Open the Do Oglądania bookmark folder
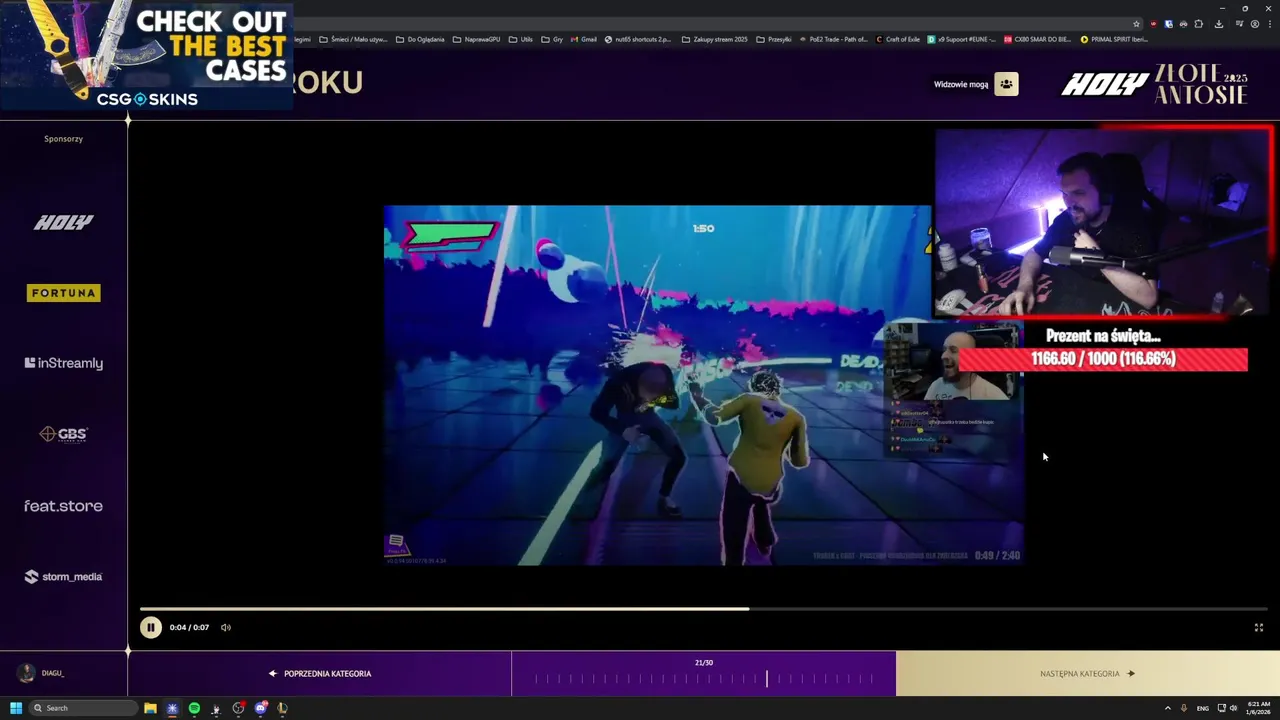The width and height of the screenshot is (1280, 720). 420,39
